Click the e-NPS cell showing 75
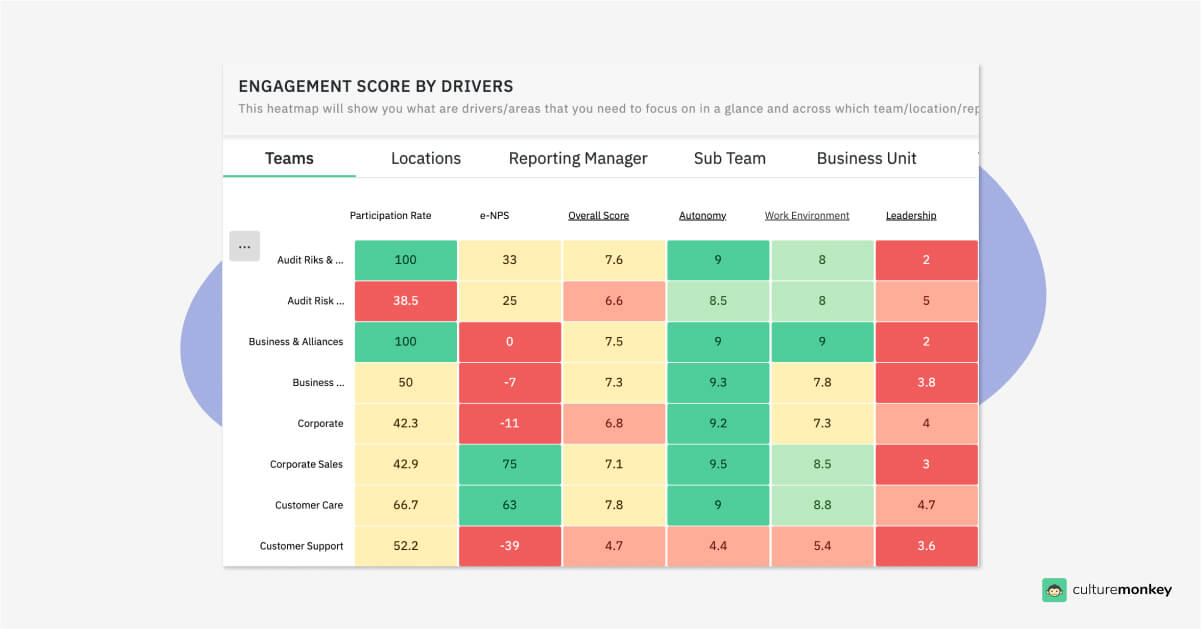Image resolution: width=1201 pixels, height=629 pixels. 510,464
